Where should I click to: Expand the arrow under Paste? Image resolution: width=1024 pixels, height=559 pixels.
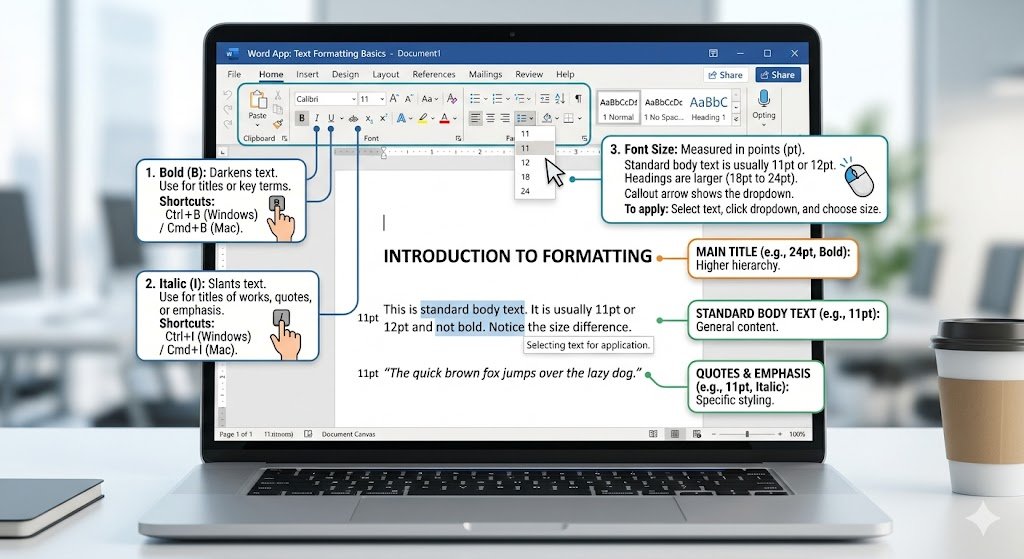(257, 125)
